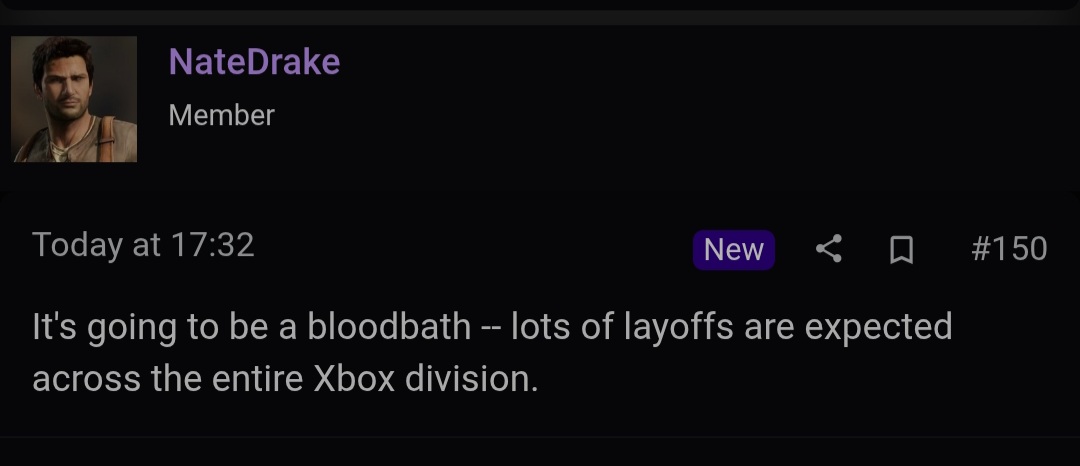Click the 'Today at 17:32' timestamp
This screenshot has width=1080, height=466.
[143, 245]
